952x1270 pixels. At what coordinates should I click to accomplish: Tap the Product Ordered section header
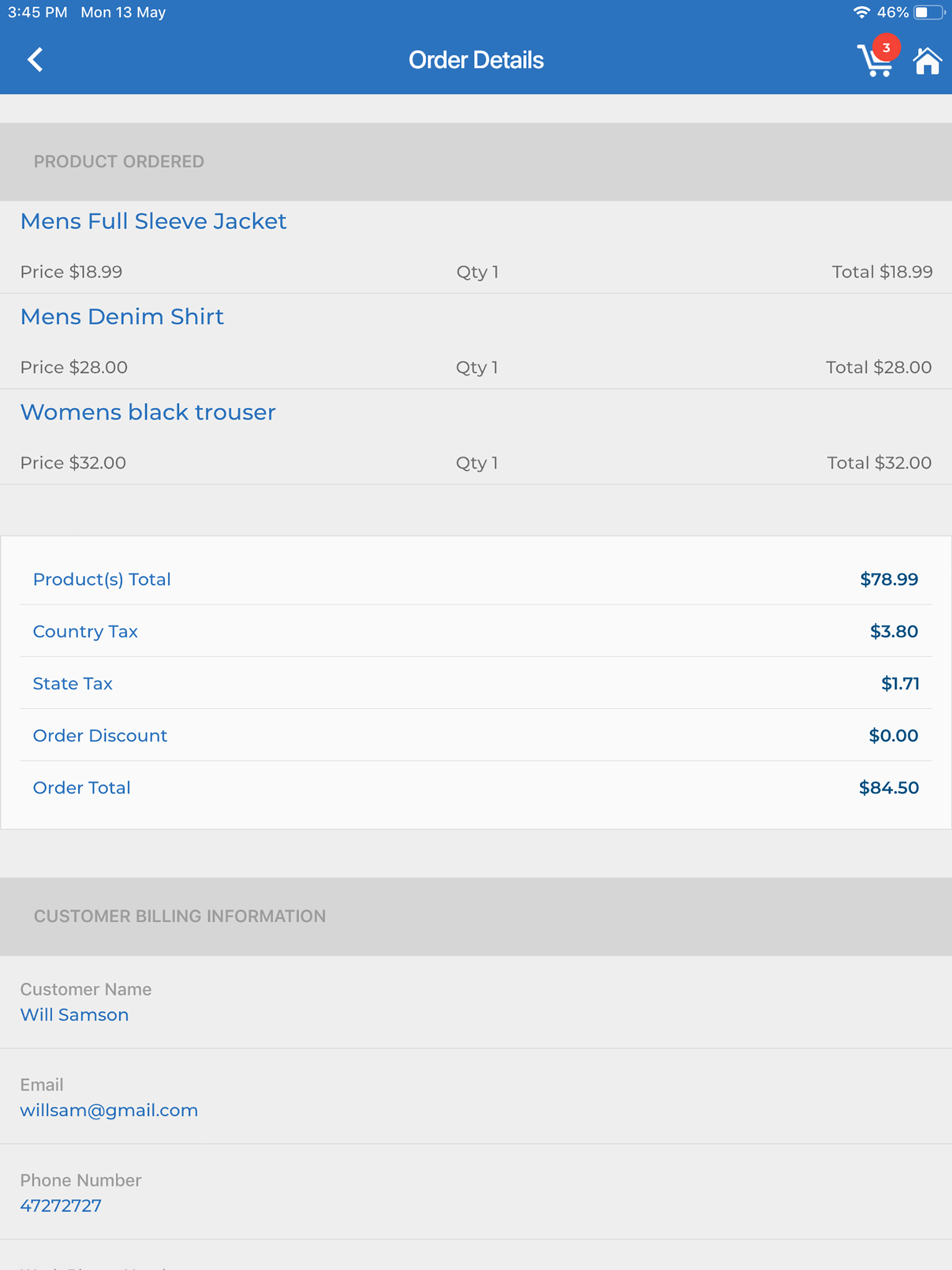point(476,162)
